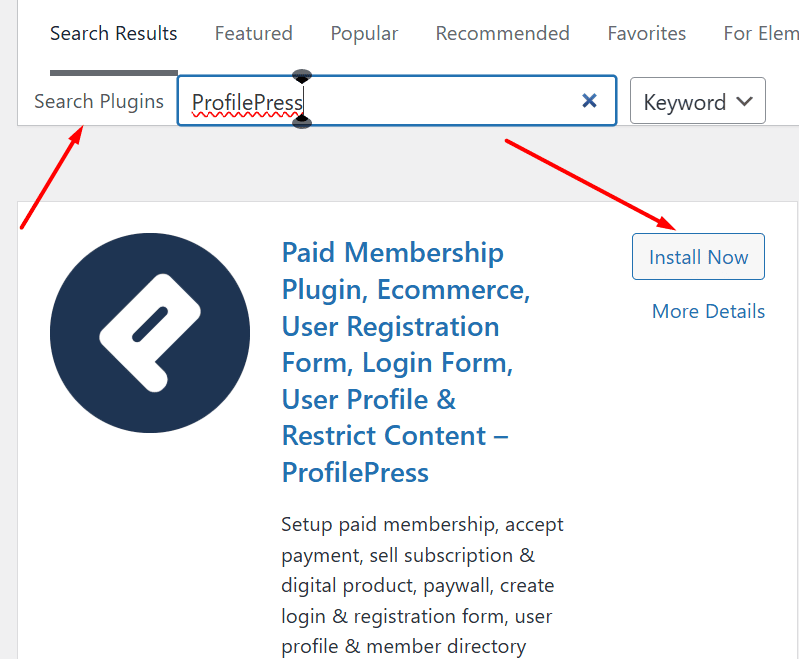
Task: Open the More Details link
Action: tap(708, 311)
